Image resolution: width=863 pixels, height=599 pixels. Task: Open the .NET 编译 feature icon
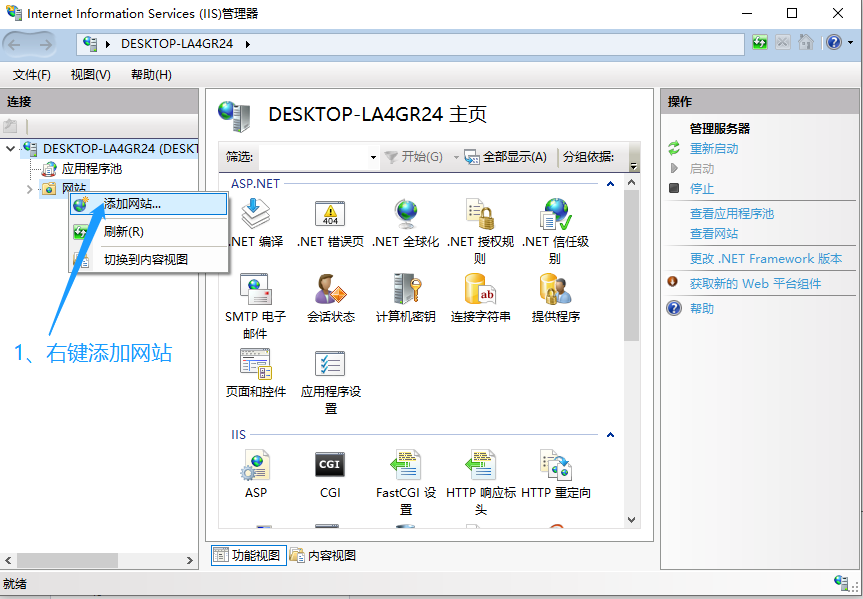256,215
